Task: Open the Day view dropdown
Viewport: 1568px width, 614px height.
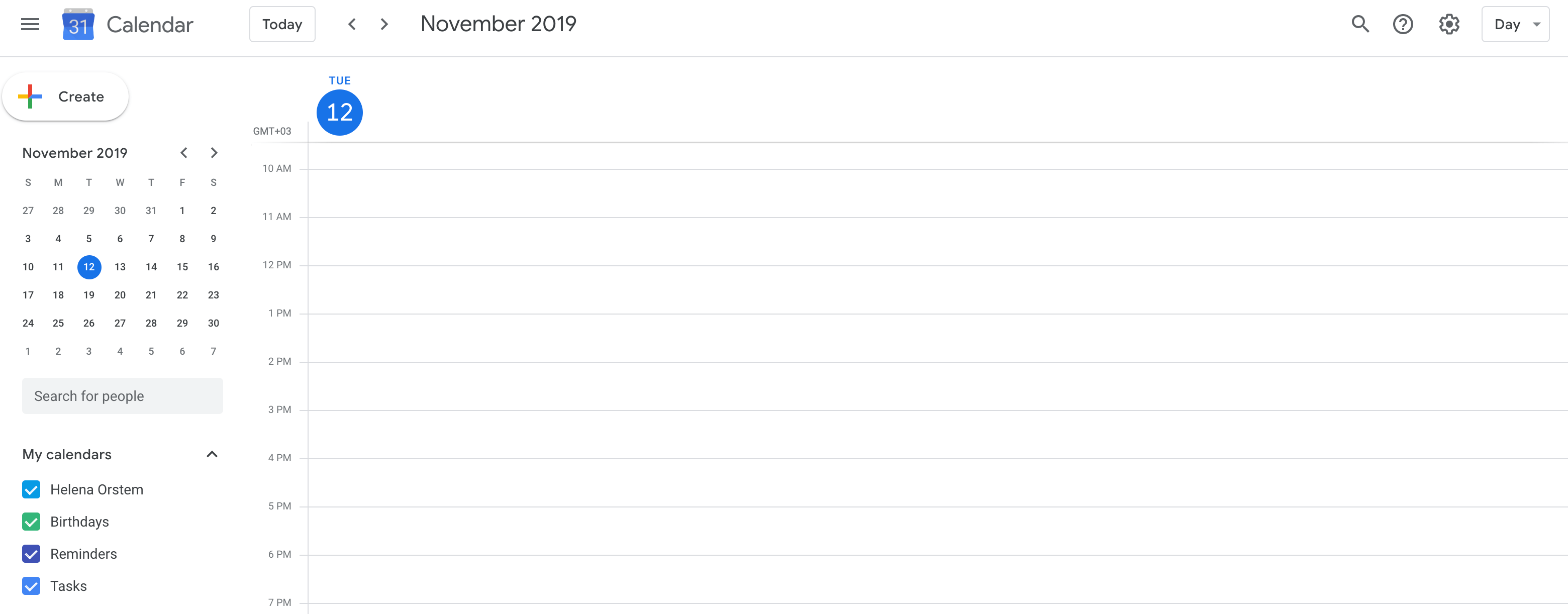Action: click(1515, 24)
